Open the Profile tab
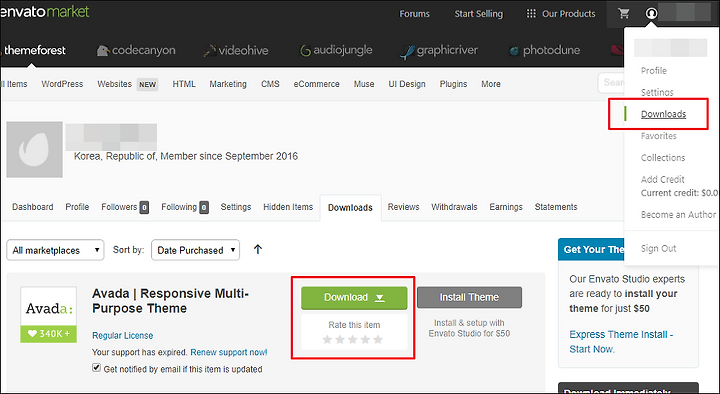This screenshot has width=720, height=394. 77,207
